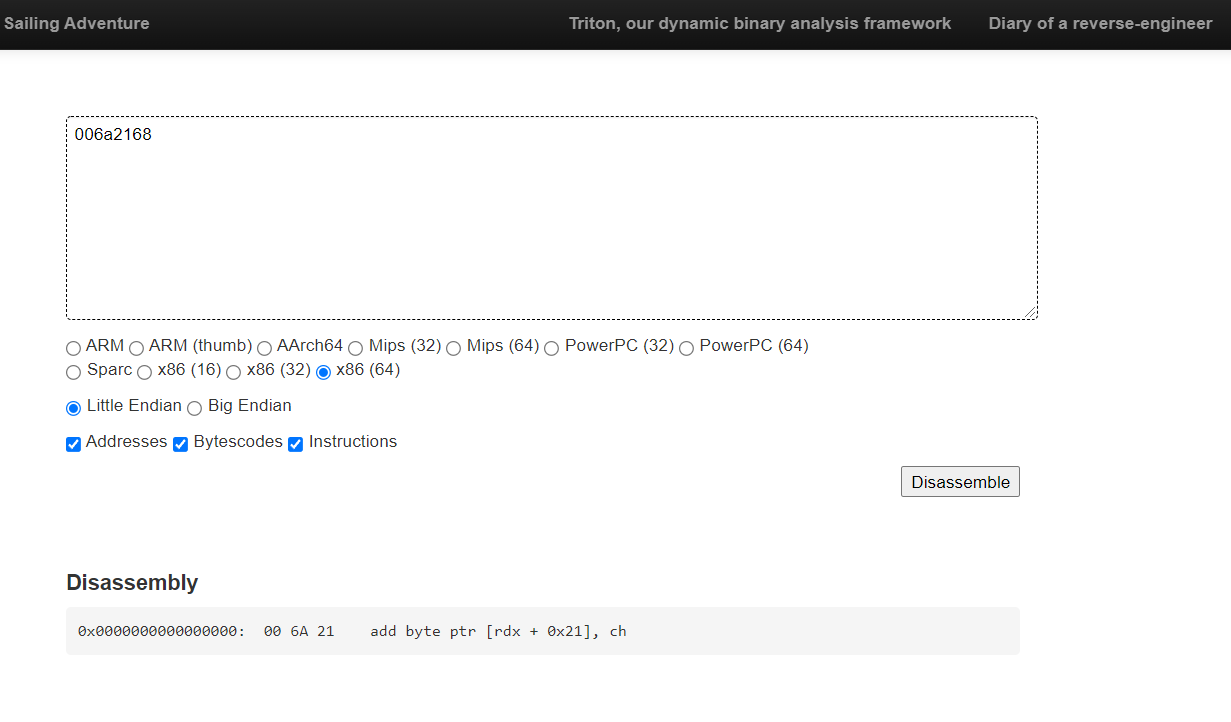Toggle the Bytescodes checkbox
The height and width of the screenshot is (722, 1231).
(x=180, y=444)
